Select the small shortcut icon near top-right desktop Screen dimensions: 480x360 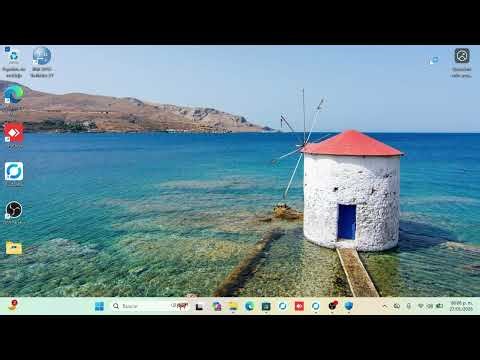tap(434, 60)
